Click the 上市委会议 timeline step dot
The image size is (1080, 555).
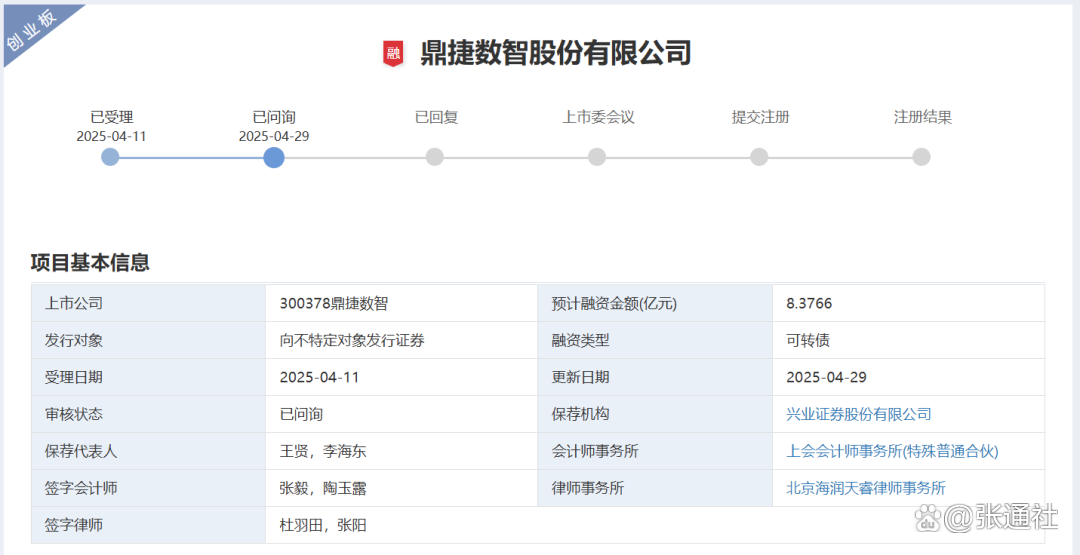[597, 157]
